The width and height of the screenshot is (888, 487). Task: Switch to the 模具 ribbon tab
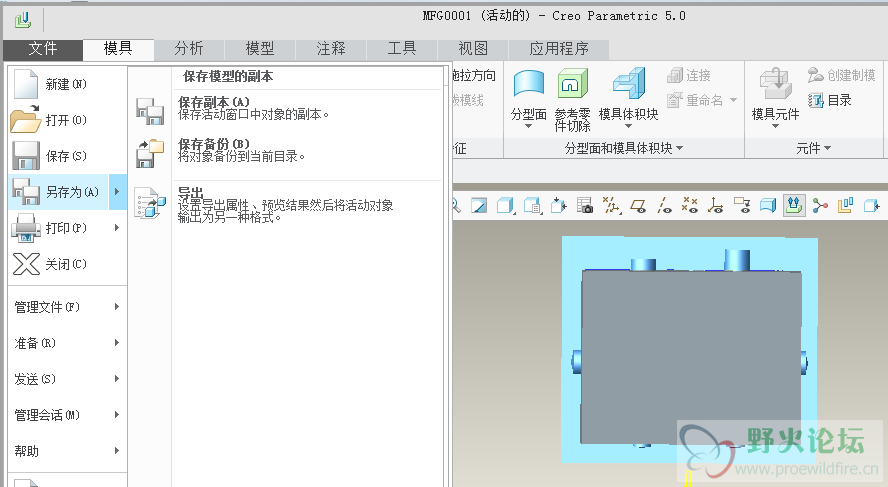(118, 49)
